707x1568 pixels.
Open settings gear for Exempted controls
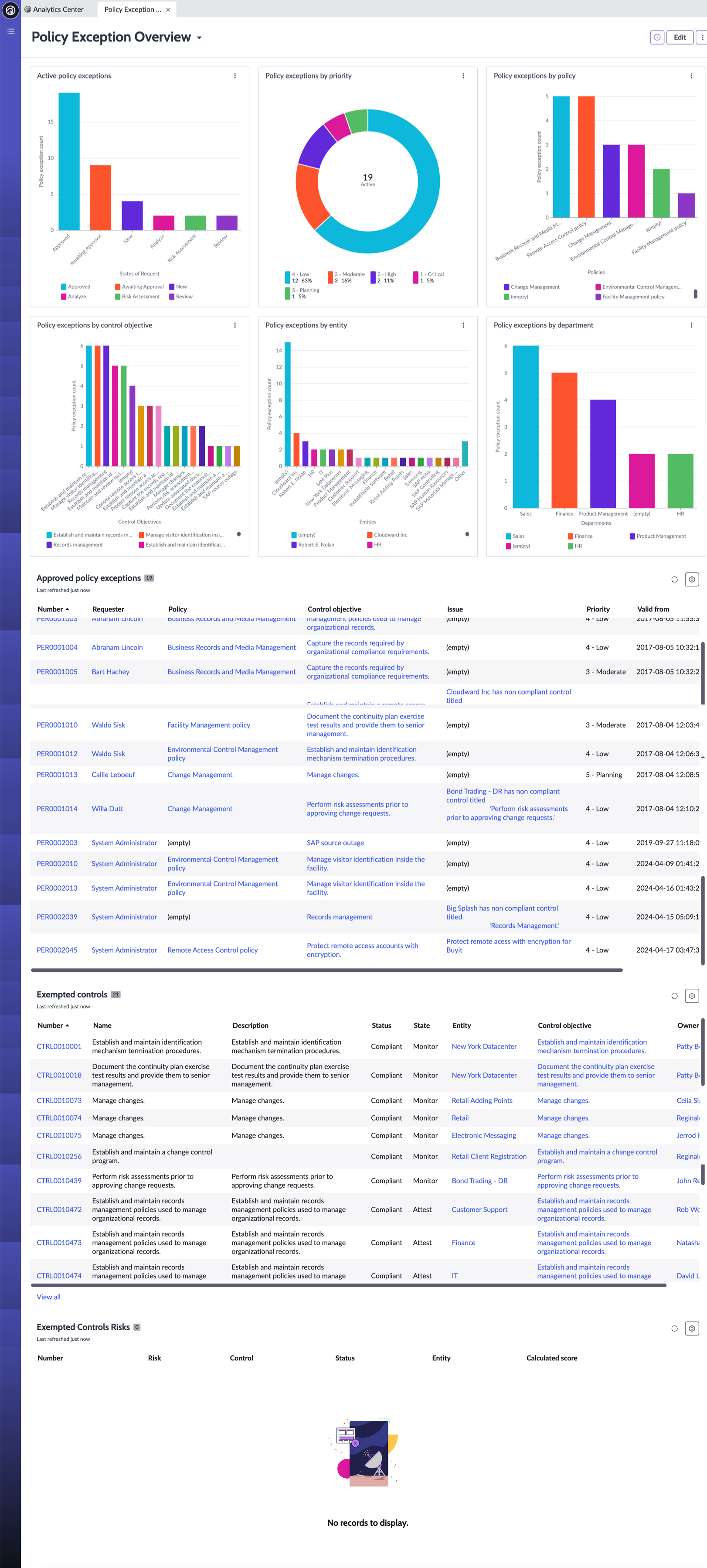point(692,996)
